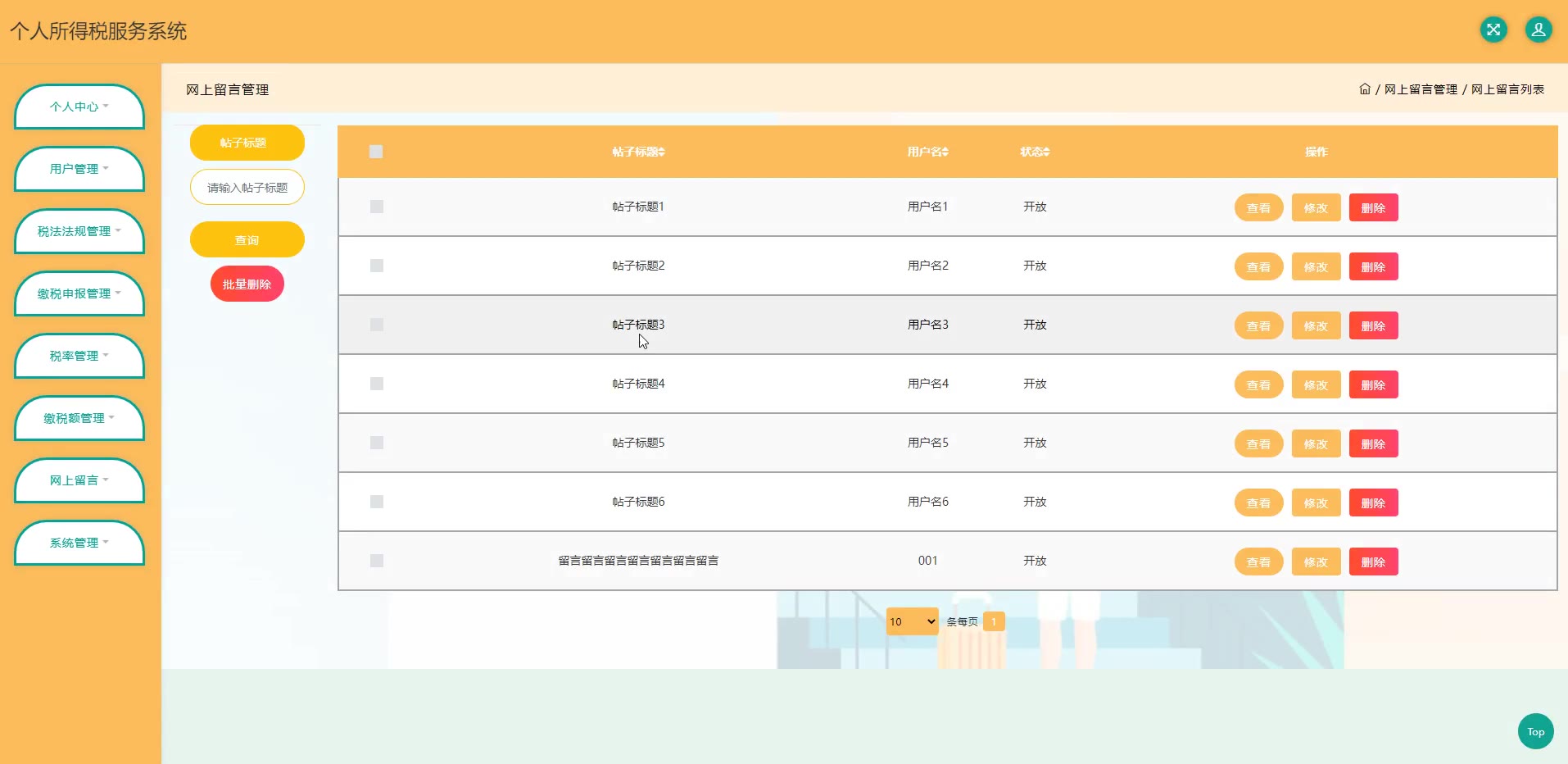Click the 请输入帖子标题 input field
1568x764 pixels.
click(x=247, y=188)
